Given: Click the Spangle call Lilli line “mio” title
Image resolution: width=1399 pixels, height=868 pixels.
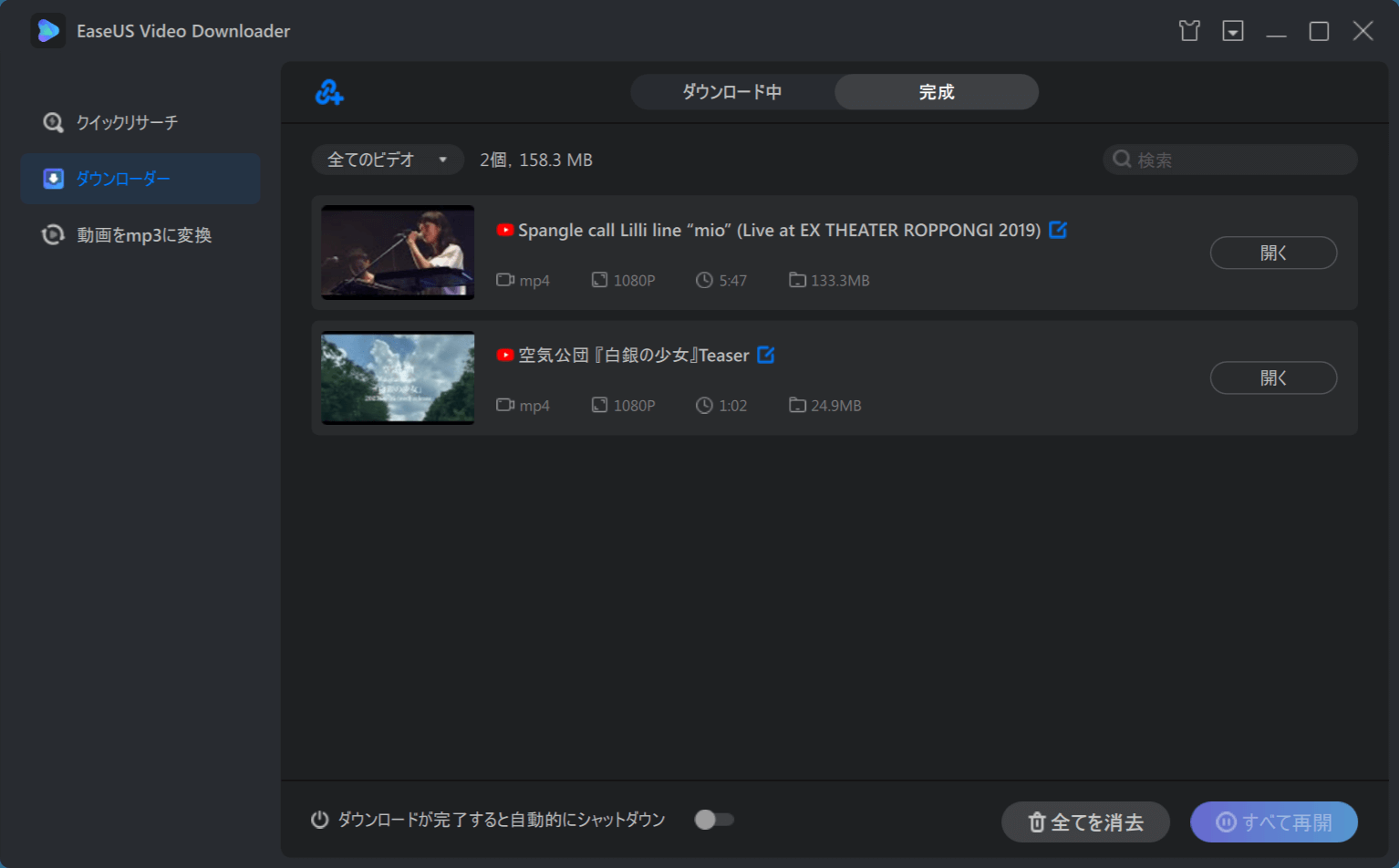Looking at the screenshot, I should tap(780, 230).
